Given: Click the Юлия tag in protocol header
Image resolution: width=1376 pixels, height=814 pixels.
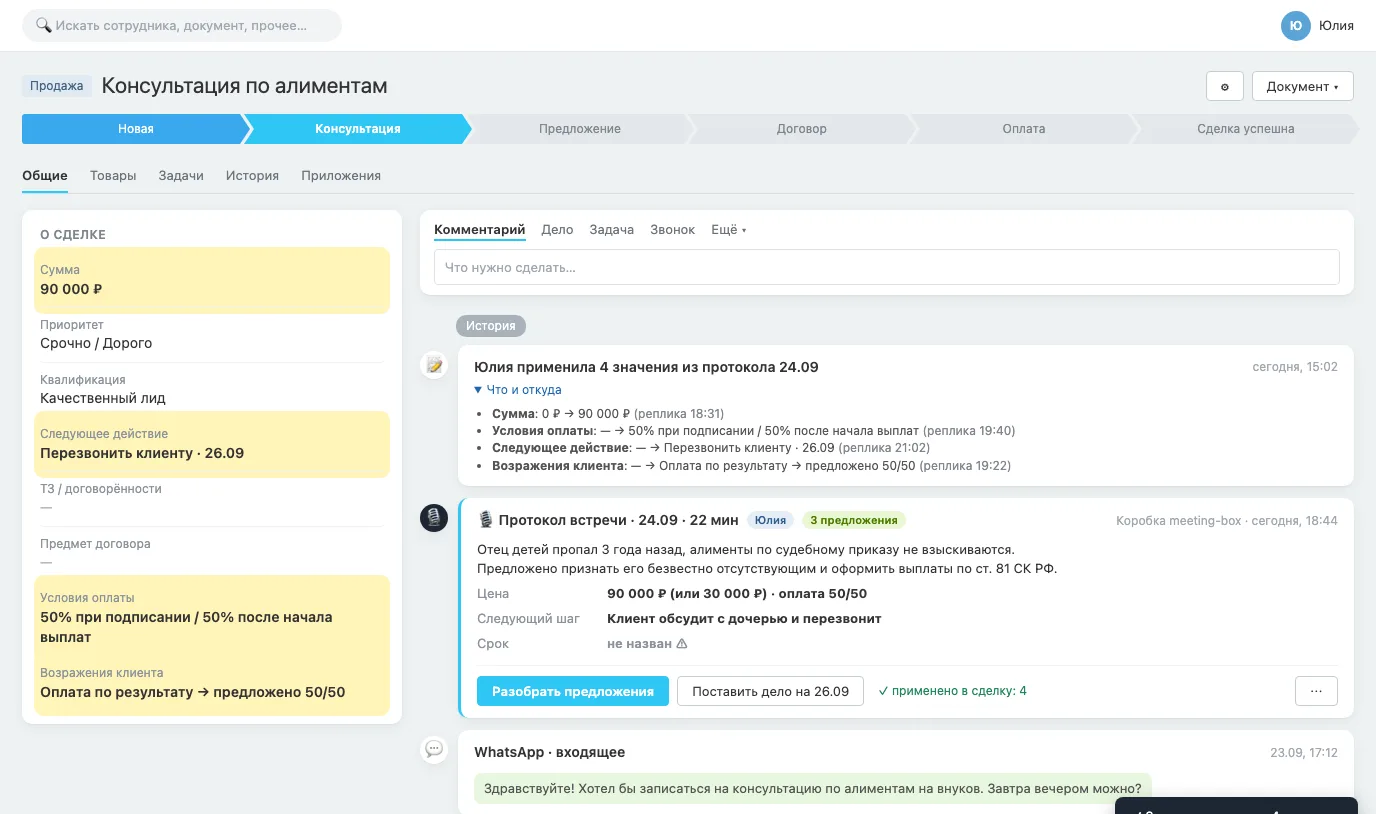Looking at the screenshot, I should (771, 520).
